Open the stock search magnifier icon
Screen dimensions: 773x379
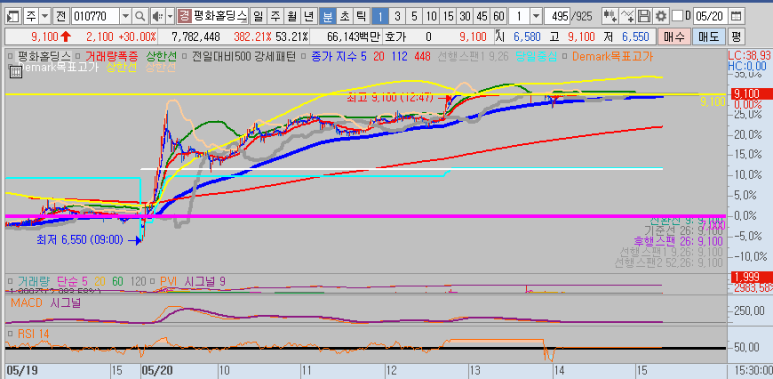tap(141, 16)
